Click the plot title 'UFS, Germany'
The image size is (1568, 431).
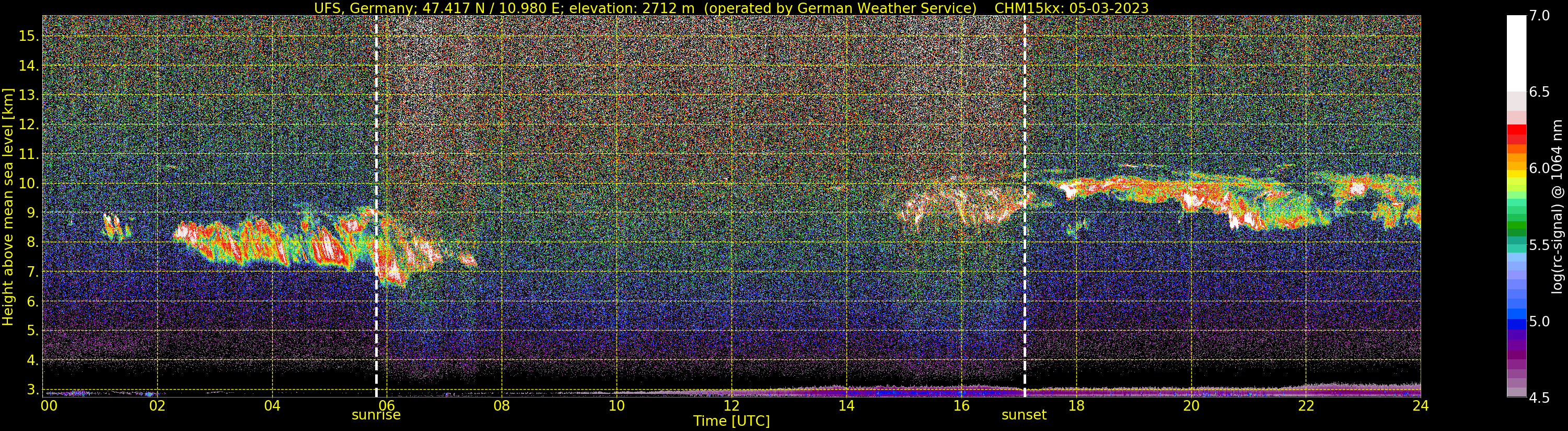pyautogui.click(x=364, y=8)
